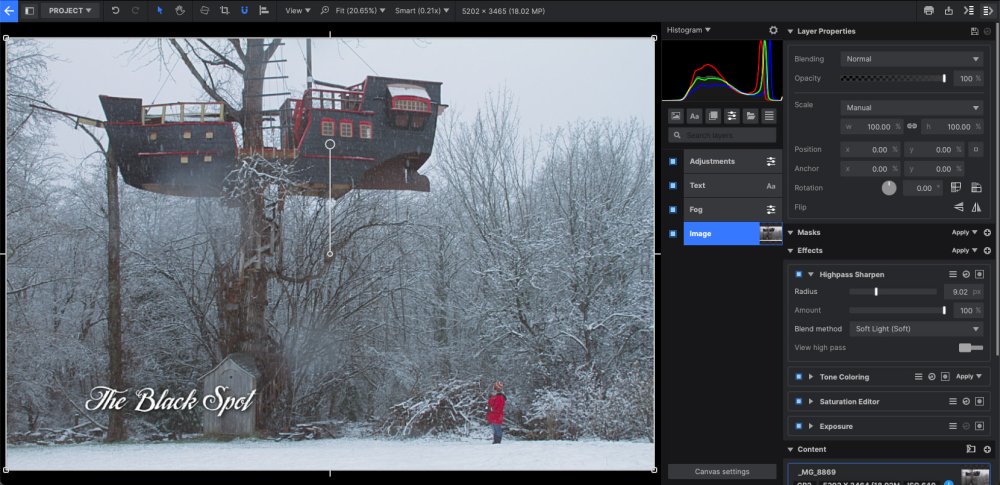Click the link width-height proportions icon

(x=912, y=127)
